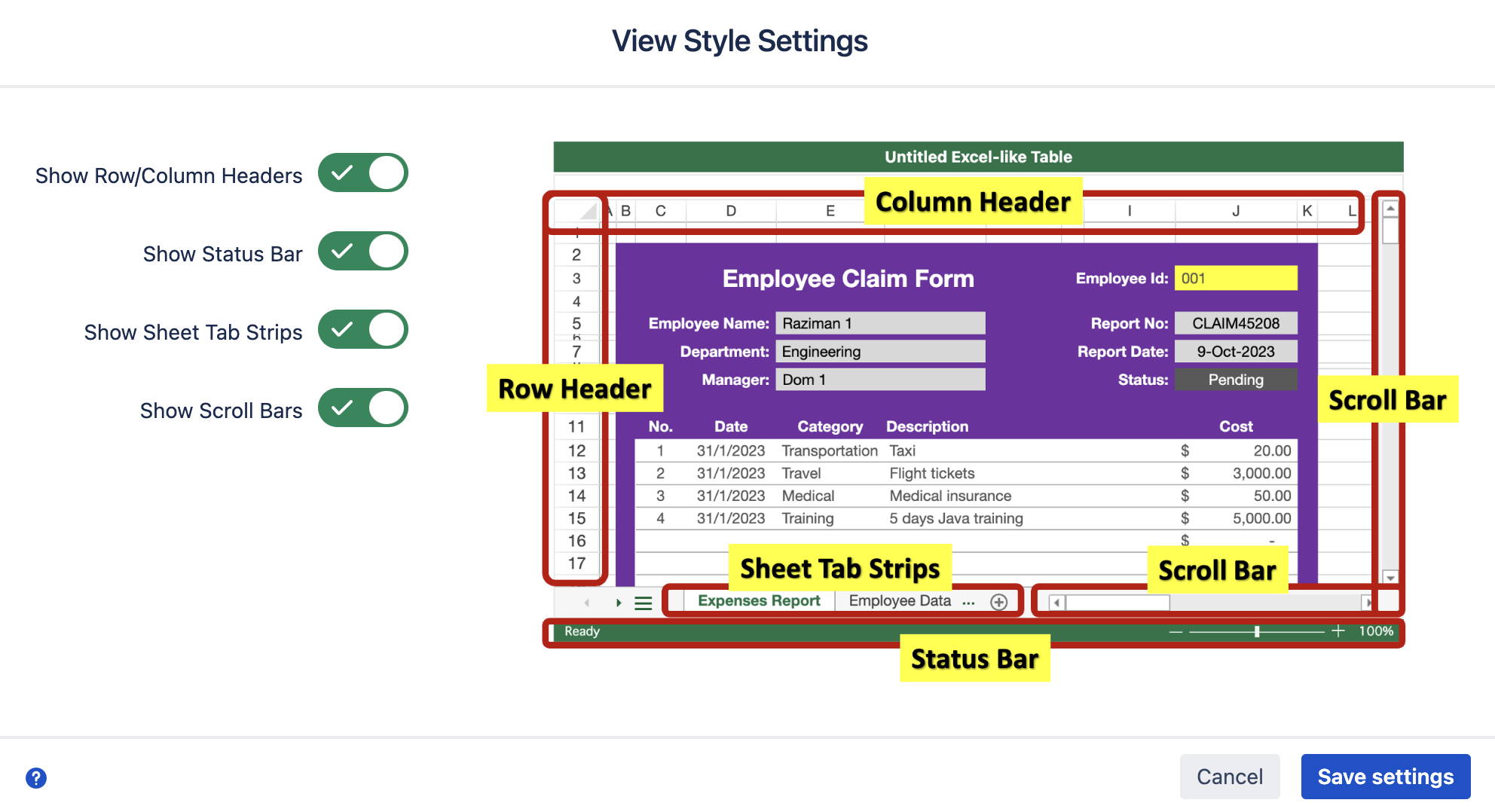
Task: Click the vertical scrollbar down arrow
Action: (1389, 577)
